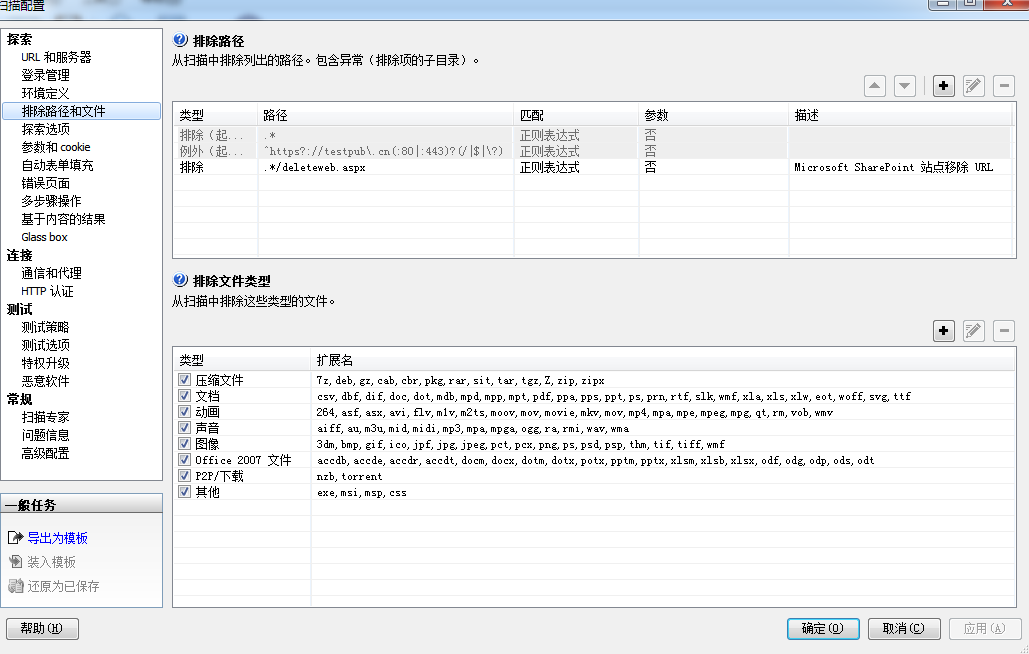Click the 还原为已保存 restore icon
Viewport: 1029px width, 654px height.
tap(15, 586)
